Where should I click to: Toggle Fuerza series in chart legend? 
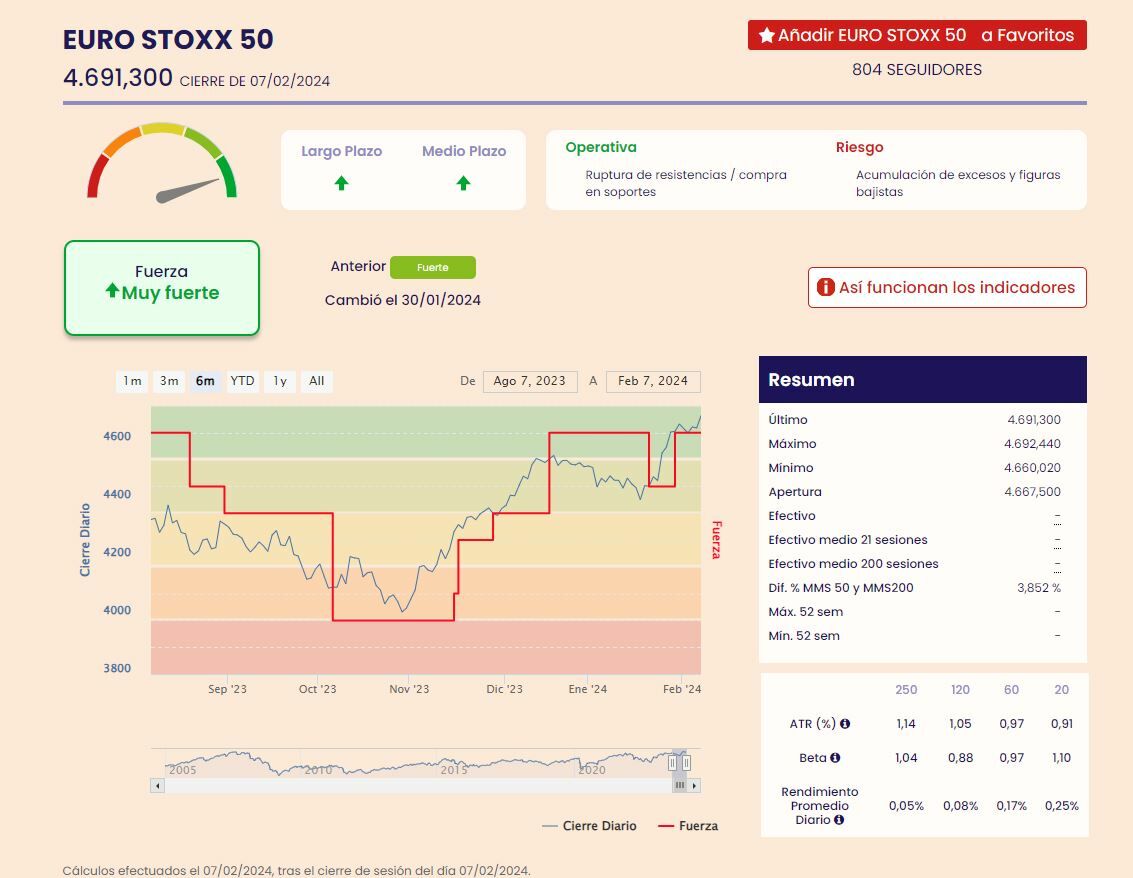(x=688, y=826)
